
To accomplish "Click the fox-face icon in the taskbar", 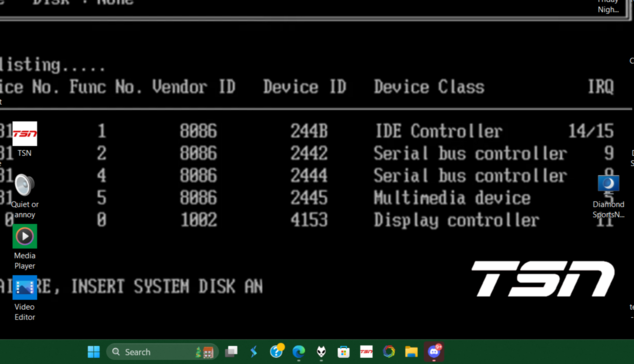I will (x=321, y=352).
